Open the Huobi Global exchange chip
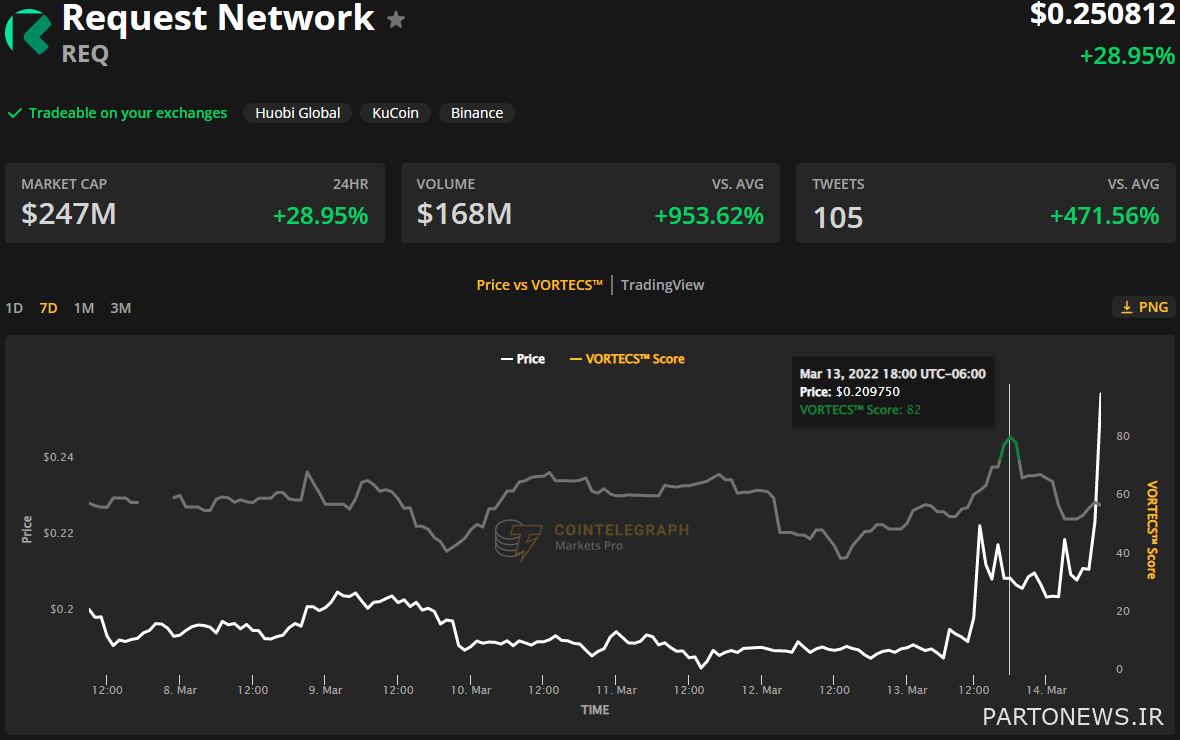The image size is (1180, 740). click(x=297, y=113)
